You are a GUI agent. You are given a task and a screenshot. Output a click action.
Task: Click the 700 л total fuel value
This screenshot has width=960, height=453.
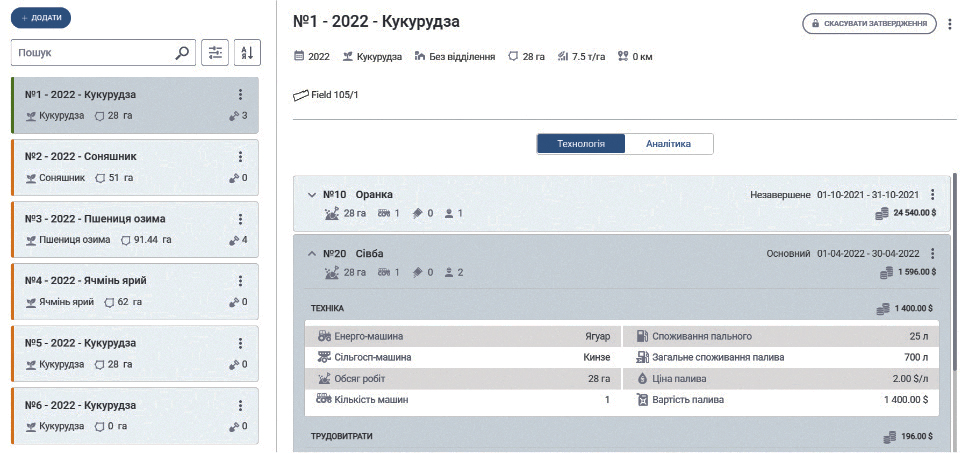pyautogui.click(x=915, y=358)
